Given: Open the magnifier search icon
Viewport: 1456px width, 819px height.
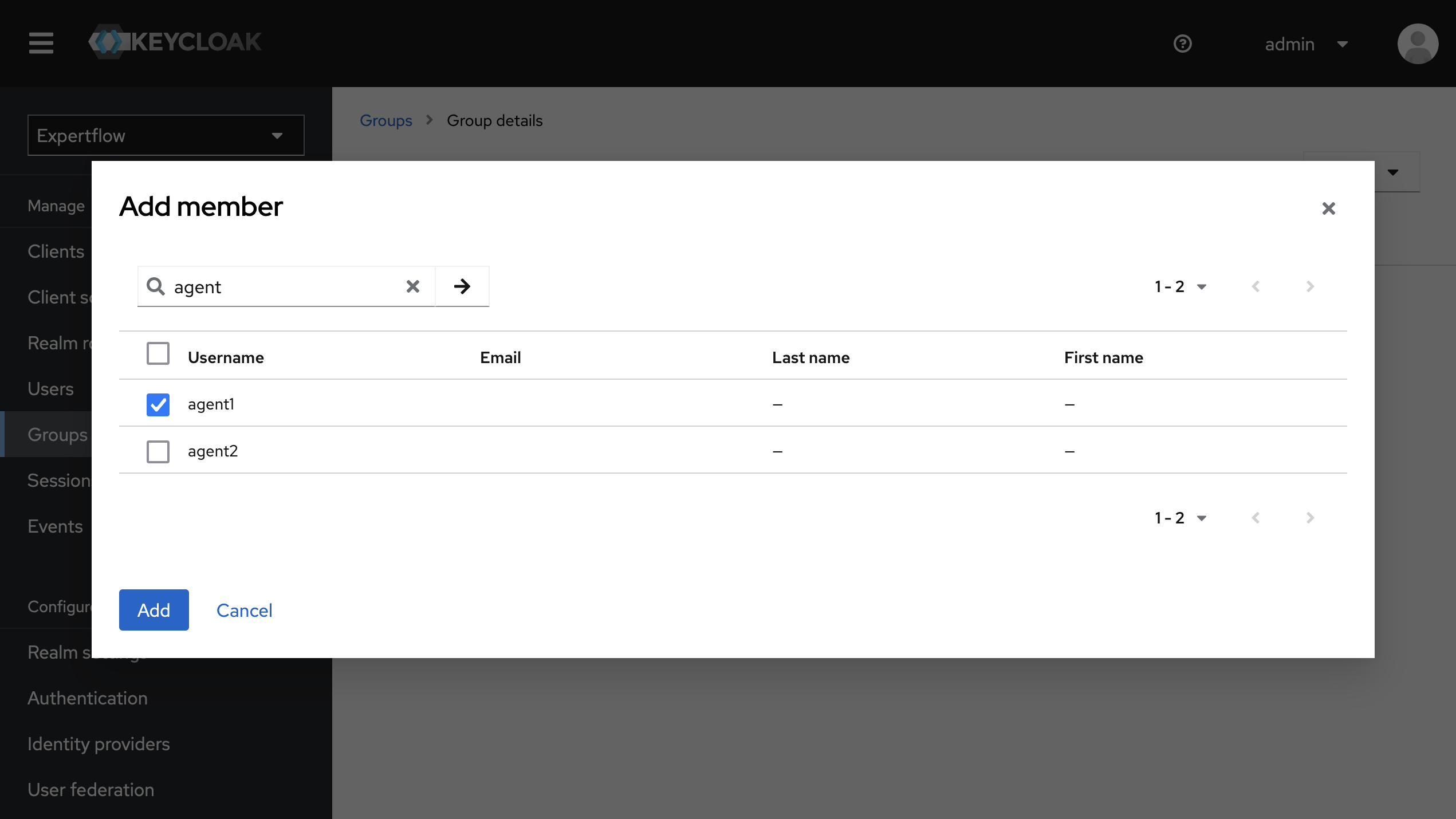Looking at the screenshot, I should [x=156, y=286].
